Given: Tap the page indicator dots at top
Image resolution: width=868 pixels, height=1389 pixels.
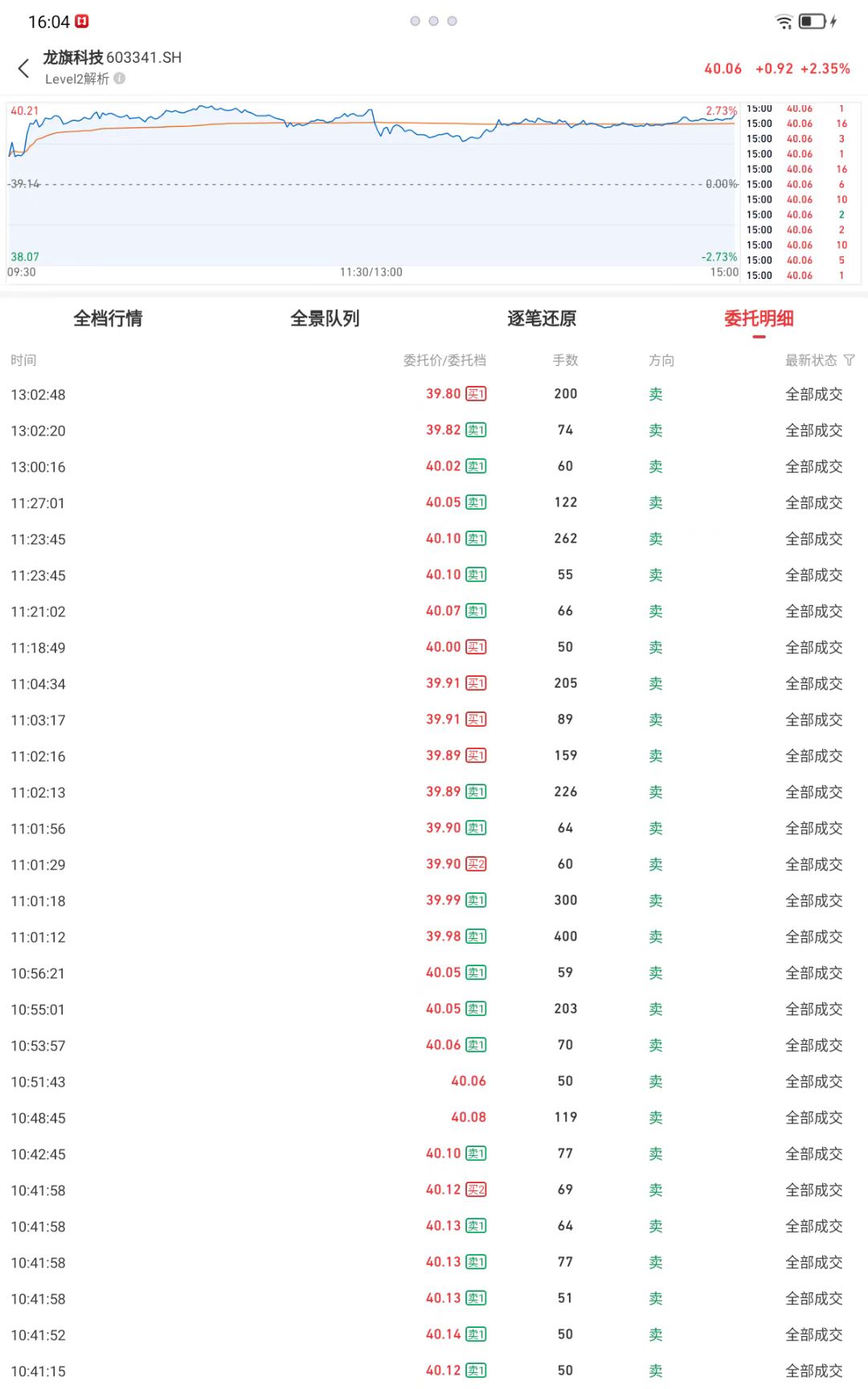Looking at the screenshot, I should pos(434,21).
